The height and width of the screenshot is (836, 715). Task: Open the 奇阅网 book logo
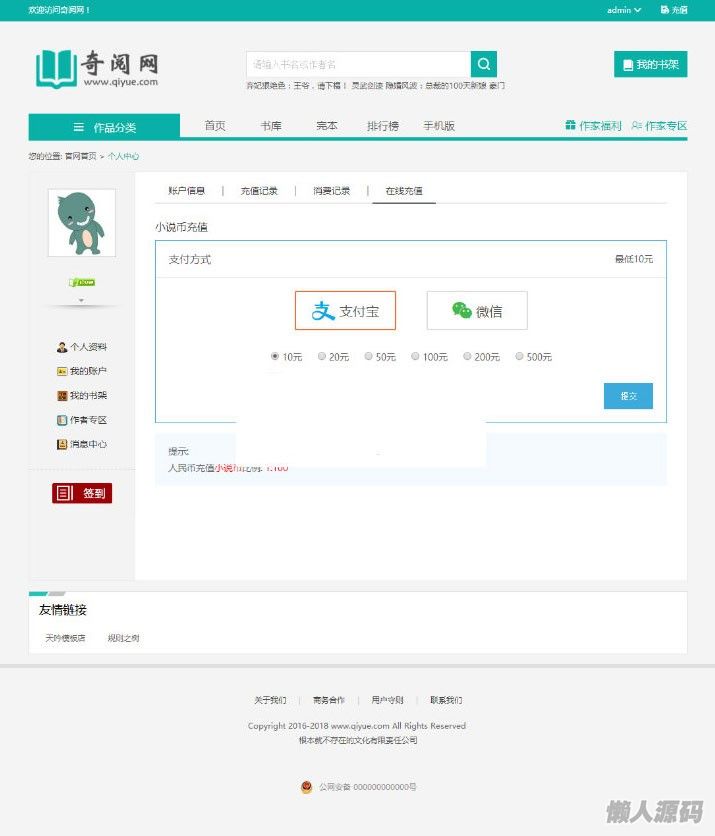[x=97, y=69]
